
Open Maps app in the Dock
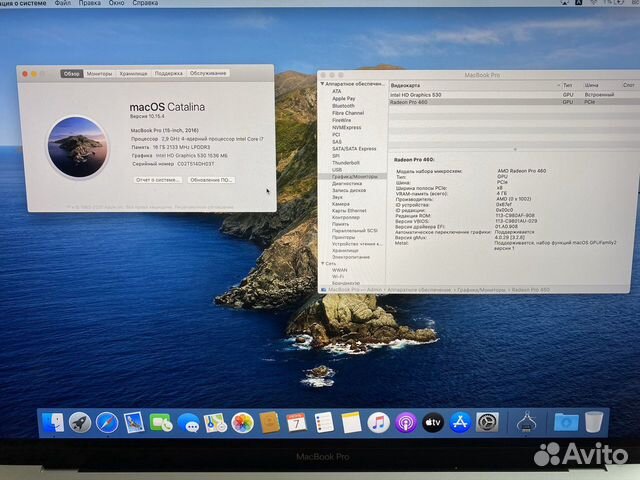216,422
